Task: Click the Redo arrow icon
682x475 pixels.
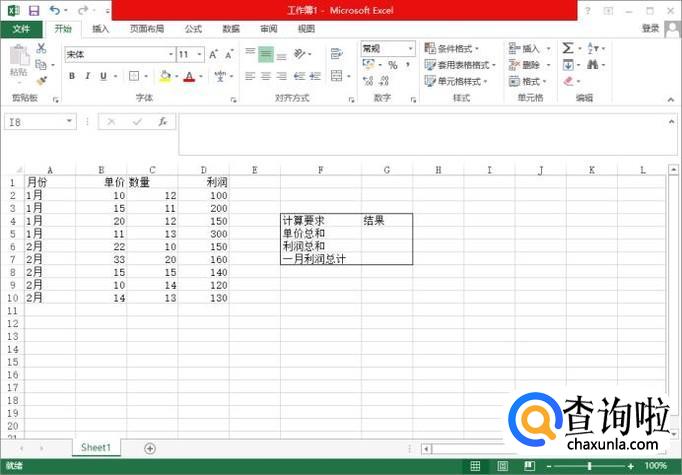Action: click(83, 10)
